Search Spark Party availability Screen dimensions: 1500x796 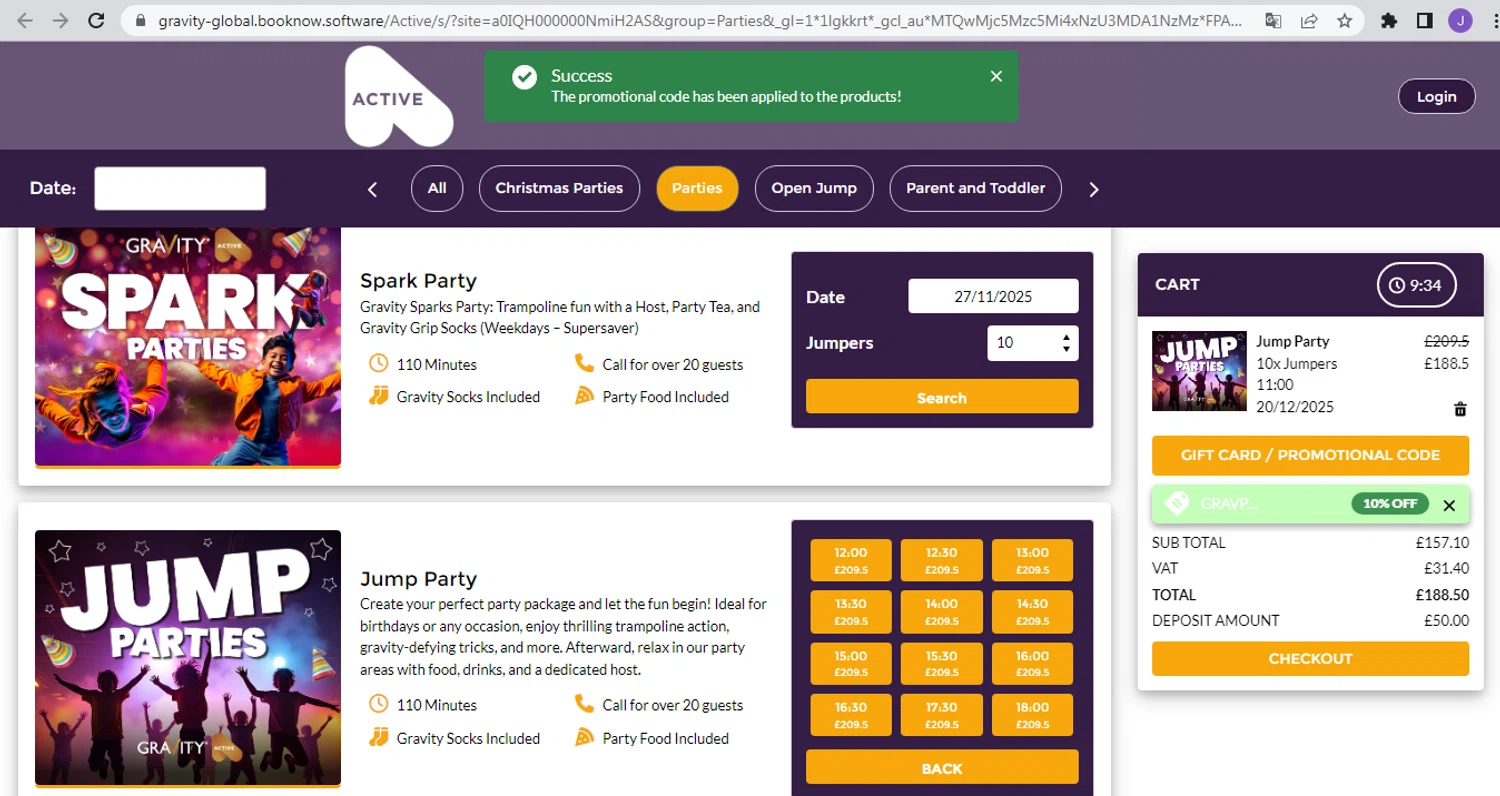(942, 397)
